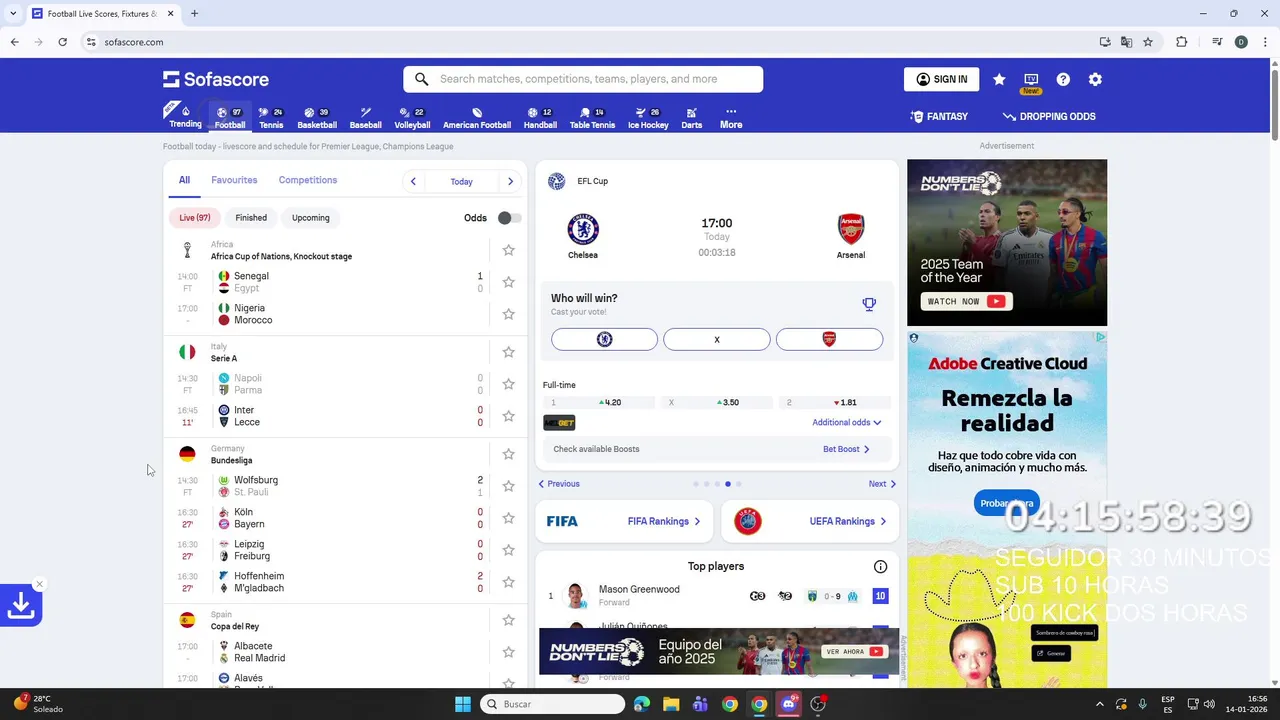This screenshot has height=720, width=1280.
Task: Click the Sofascore search field
Action: [583, 79]
